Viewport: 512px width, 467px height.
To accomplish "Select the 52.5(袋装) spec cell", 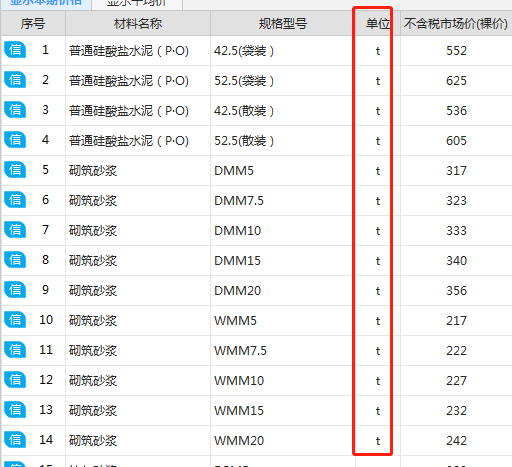I will point(283,81).
